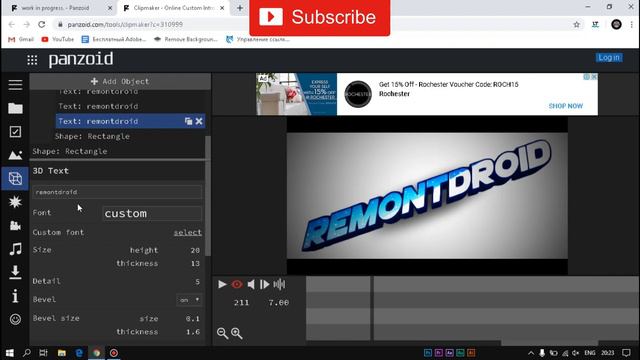This screenshot has width=640, height=360.
Task: Click the timeline playhead marker
Action: pyautogui.click(x=371, y=308)
